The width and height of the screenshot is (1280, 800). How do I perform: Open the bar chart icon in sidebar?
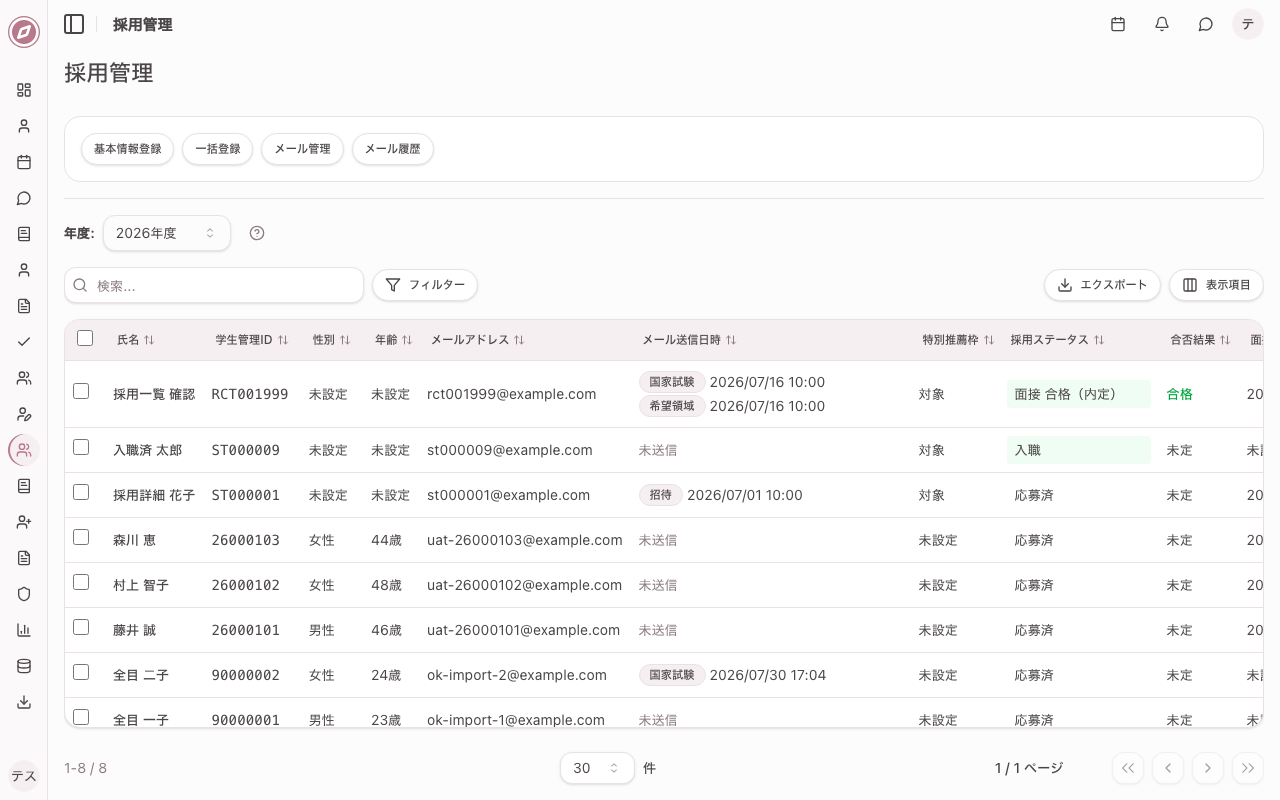pos(24,630)
